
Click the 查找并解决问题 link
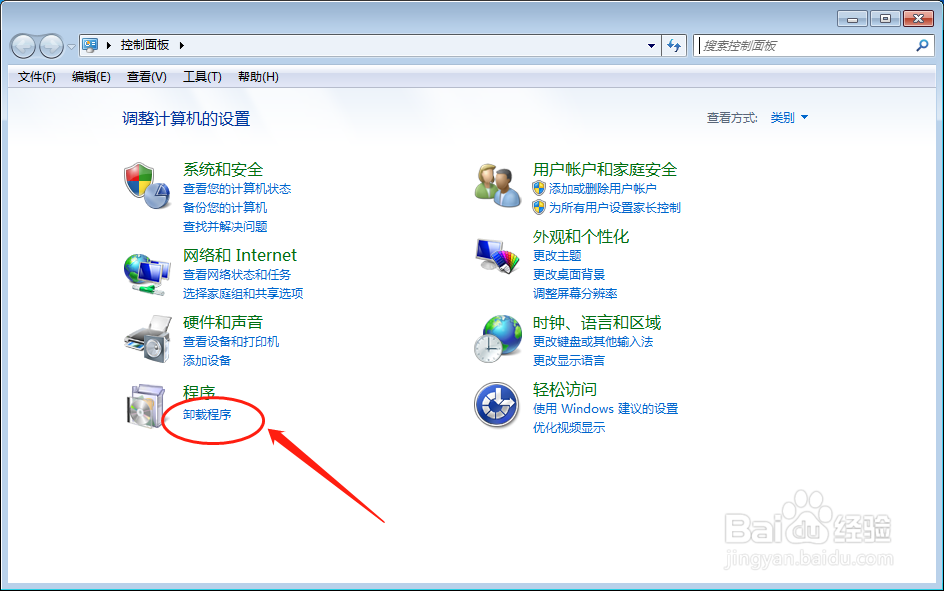pyautogui.click(x=225, y=226)
